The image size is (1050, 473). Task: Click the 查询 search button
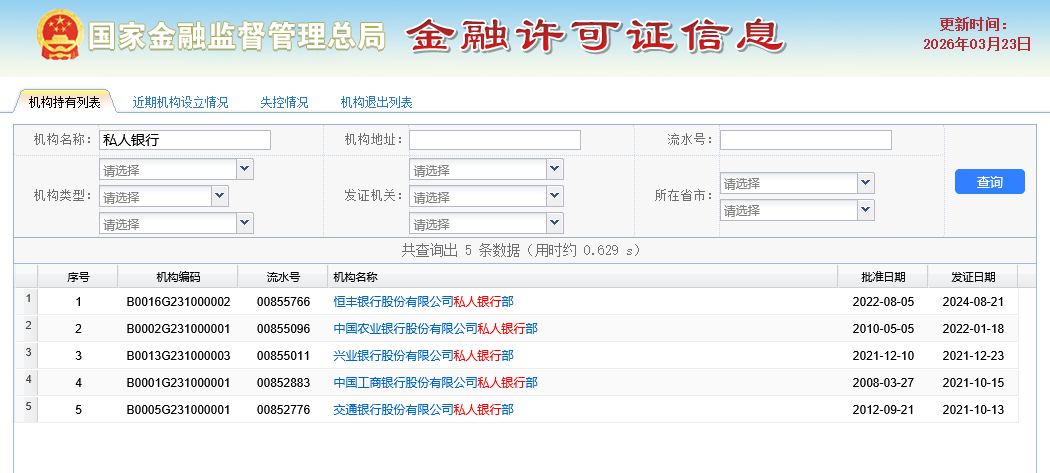(x=989, y=182)
